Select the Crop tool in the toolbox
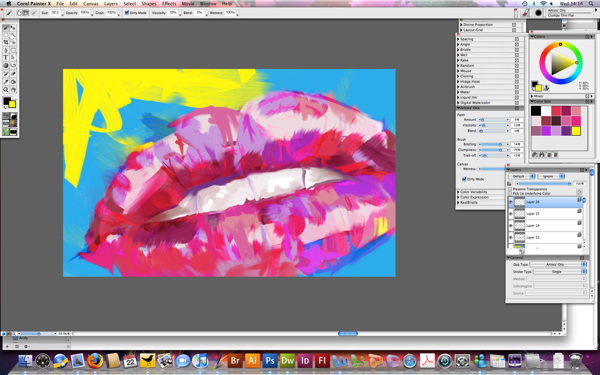The height and width of the screenshot is (375, 600). pyautogui.click(x=6, y=42)
